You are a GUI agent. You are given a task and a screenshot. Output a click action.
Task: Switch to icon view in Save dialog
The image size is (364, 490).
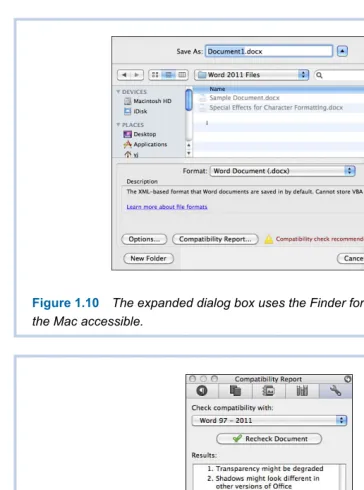point(155,75)
